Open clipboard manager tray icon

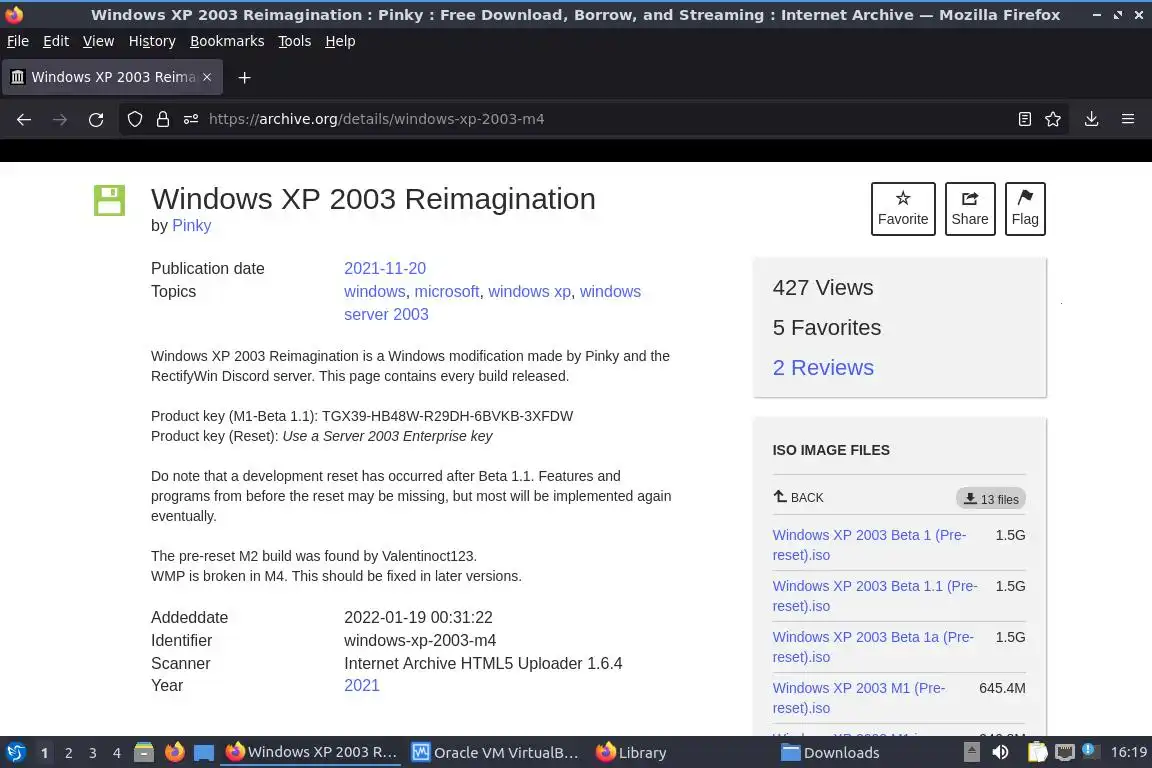coord(1037,752)
